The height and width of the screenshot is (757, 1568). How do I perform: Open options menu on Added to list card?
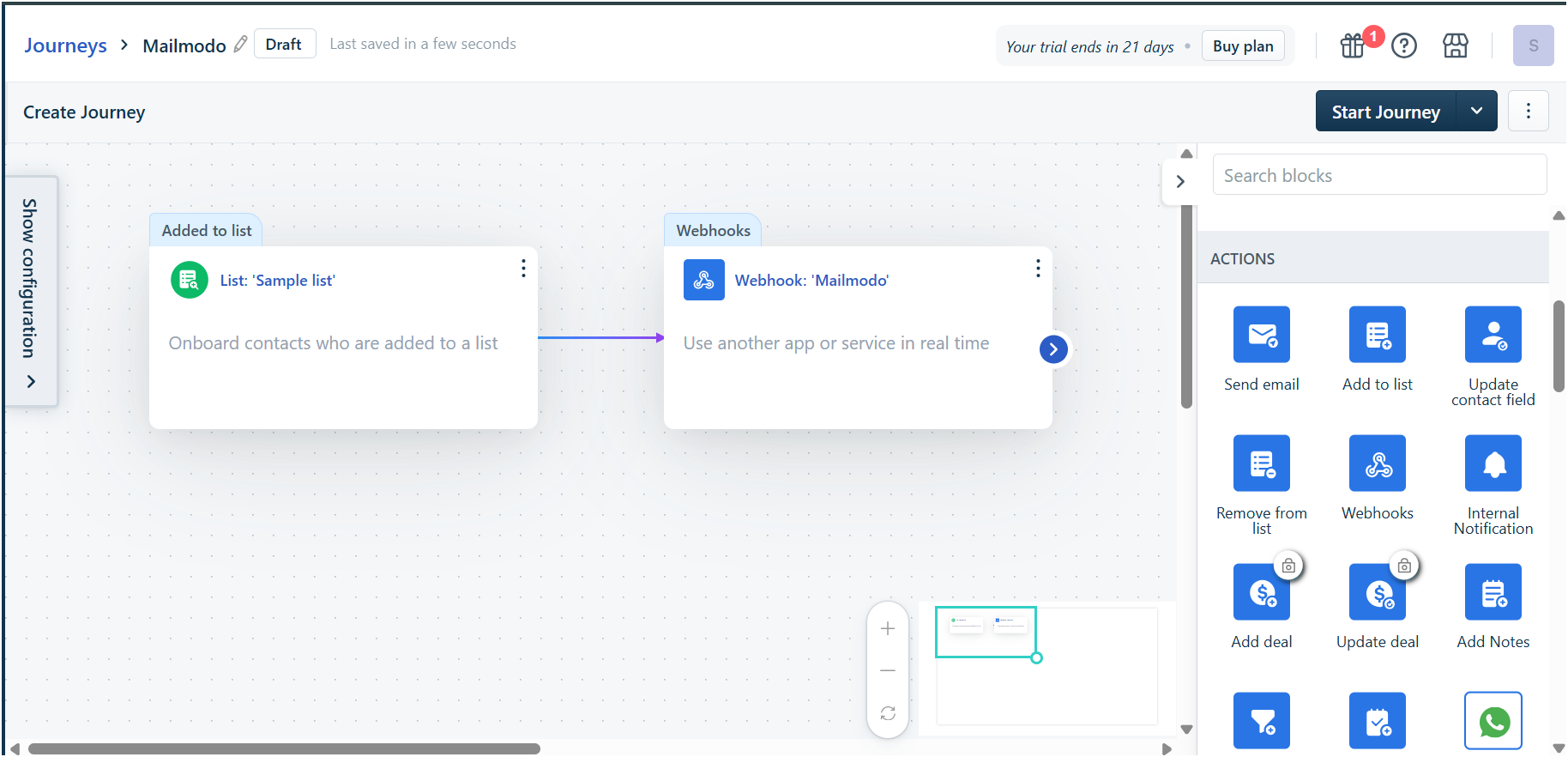(x=523, y=269)
